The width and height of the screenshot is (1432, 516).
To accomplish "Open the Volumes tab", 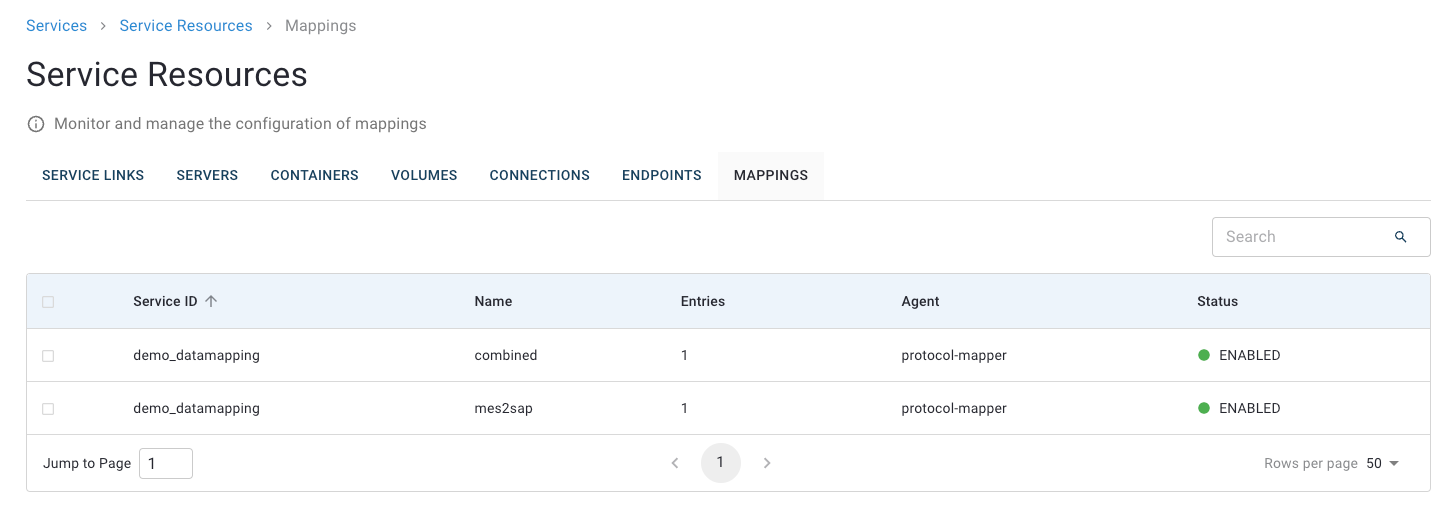I will point(424,175).
